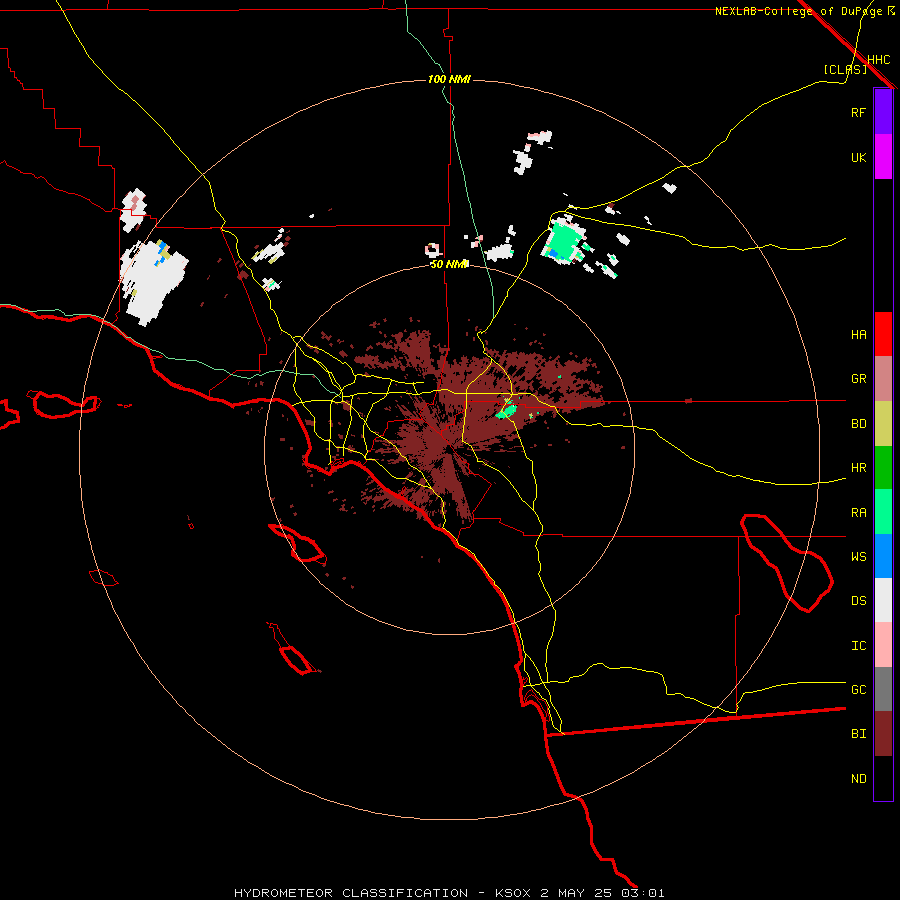This screenshot has width=900, height=900.
Task: Click the RA legend label
Action: (858, 513)
